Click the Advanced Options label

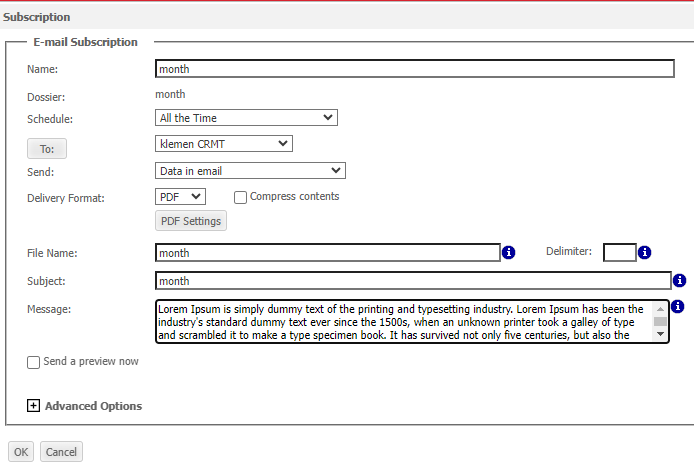tap(93, 406)
